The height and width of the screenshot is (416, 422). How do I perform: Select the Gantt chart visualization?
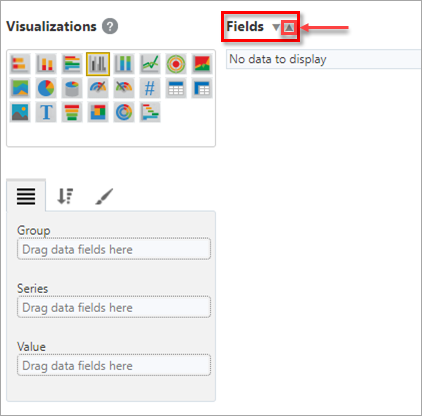150,112
